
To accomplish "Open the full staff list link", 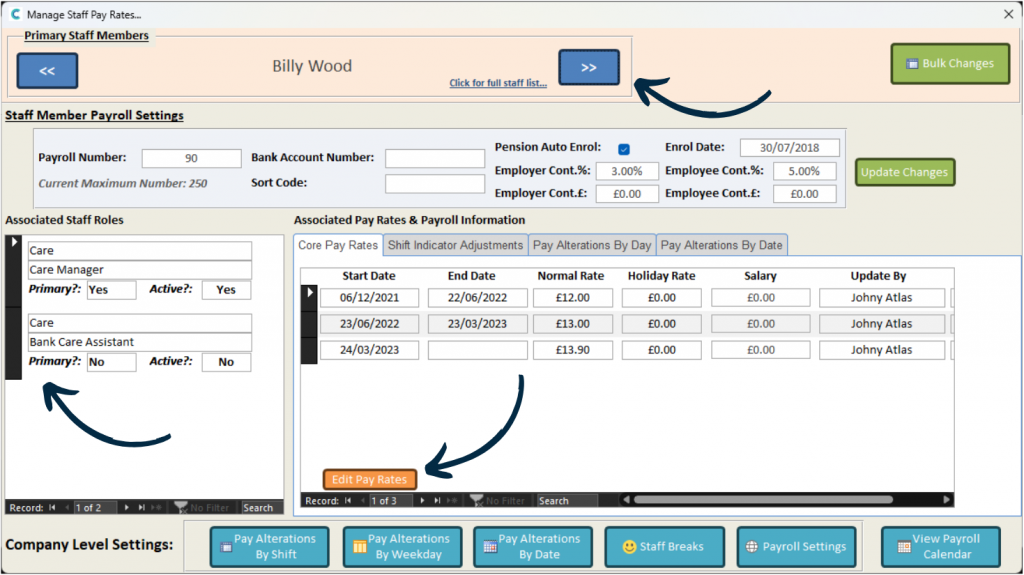I will pyautogui.click(x=498, y=83).
